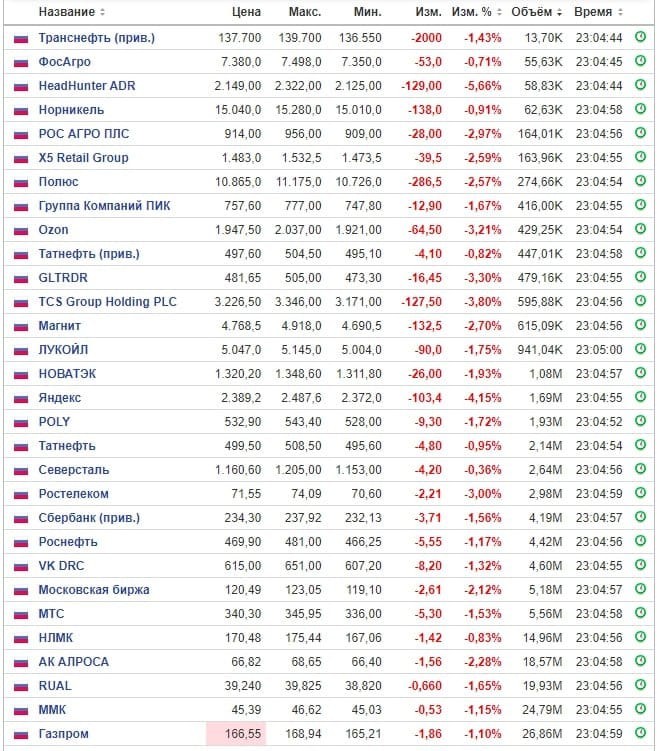Click the clock icon in the Газпром row
The image size is (657, 751).
click(x=641, y=734)
